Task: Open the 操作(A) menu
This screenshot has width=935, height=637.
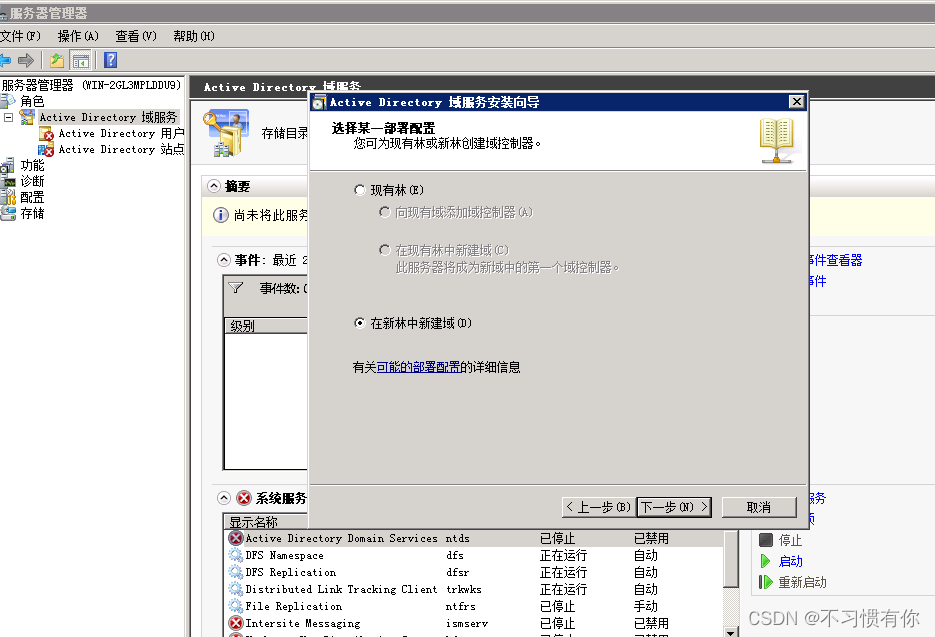Action: (x=78, y=36)
